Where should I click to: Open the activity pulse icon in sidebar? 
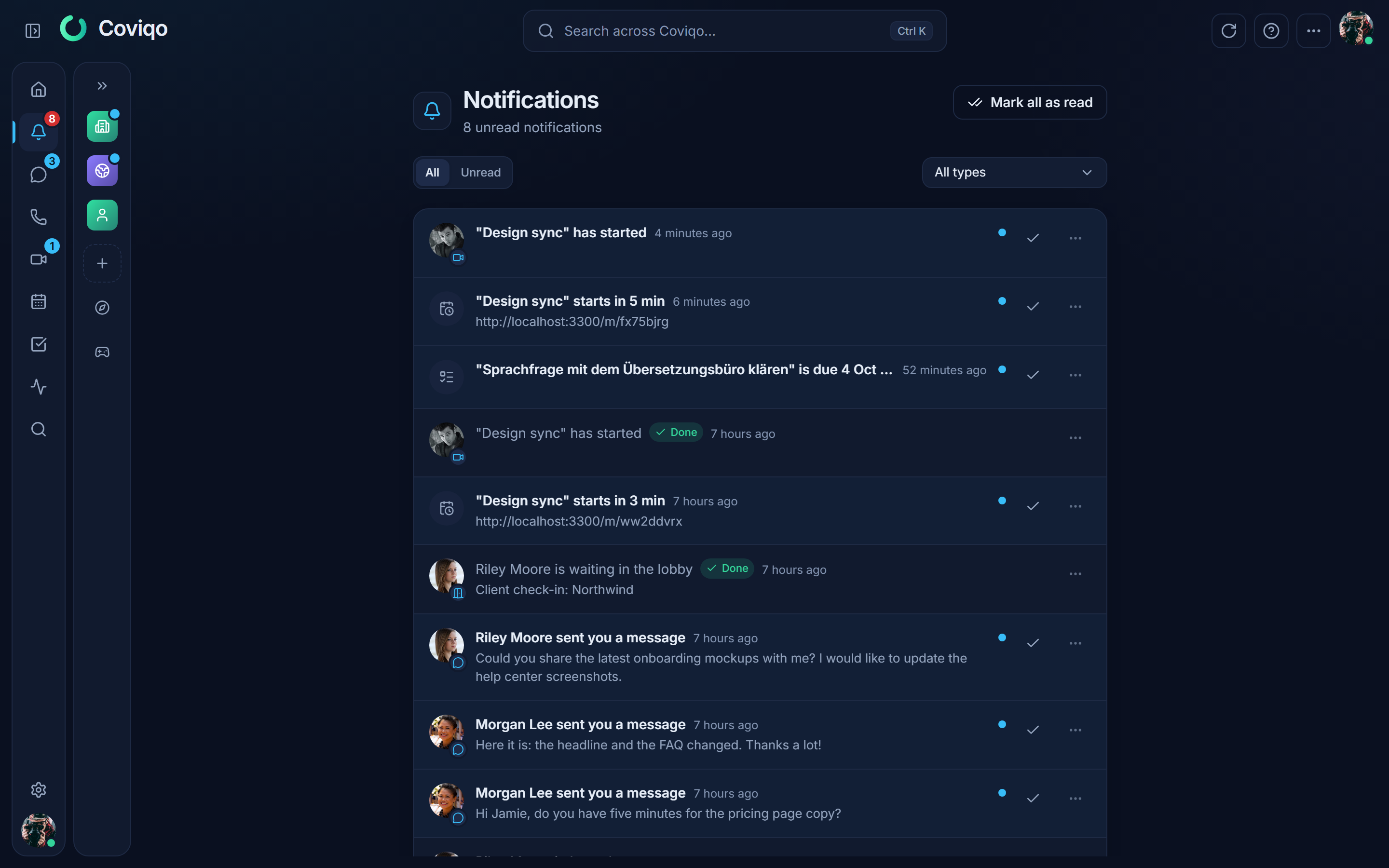click(39, 387)
